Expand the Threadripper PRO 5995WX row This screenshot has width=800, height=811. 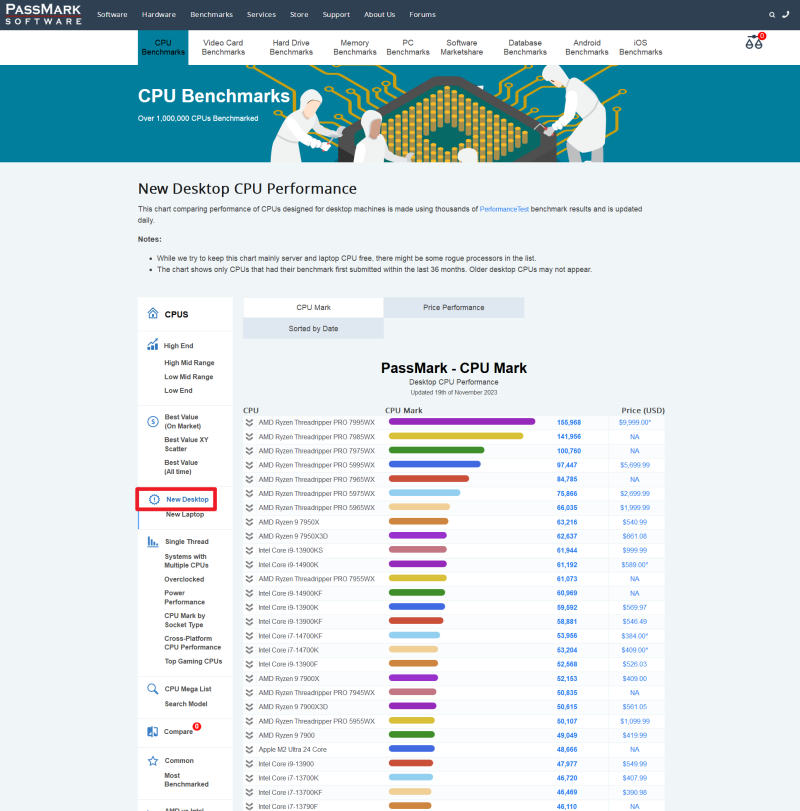(249, 465)
